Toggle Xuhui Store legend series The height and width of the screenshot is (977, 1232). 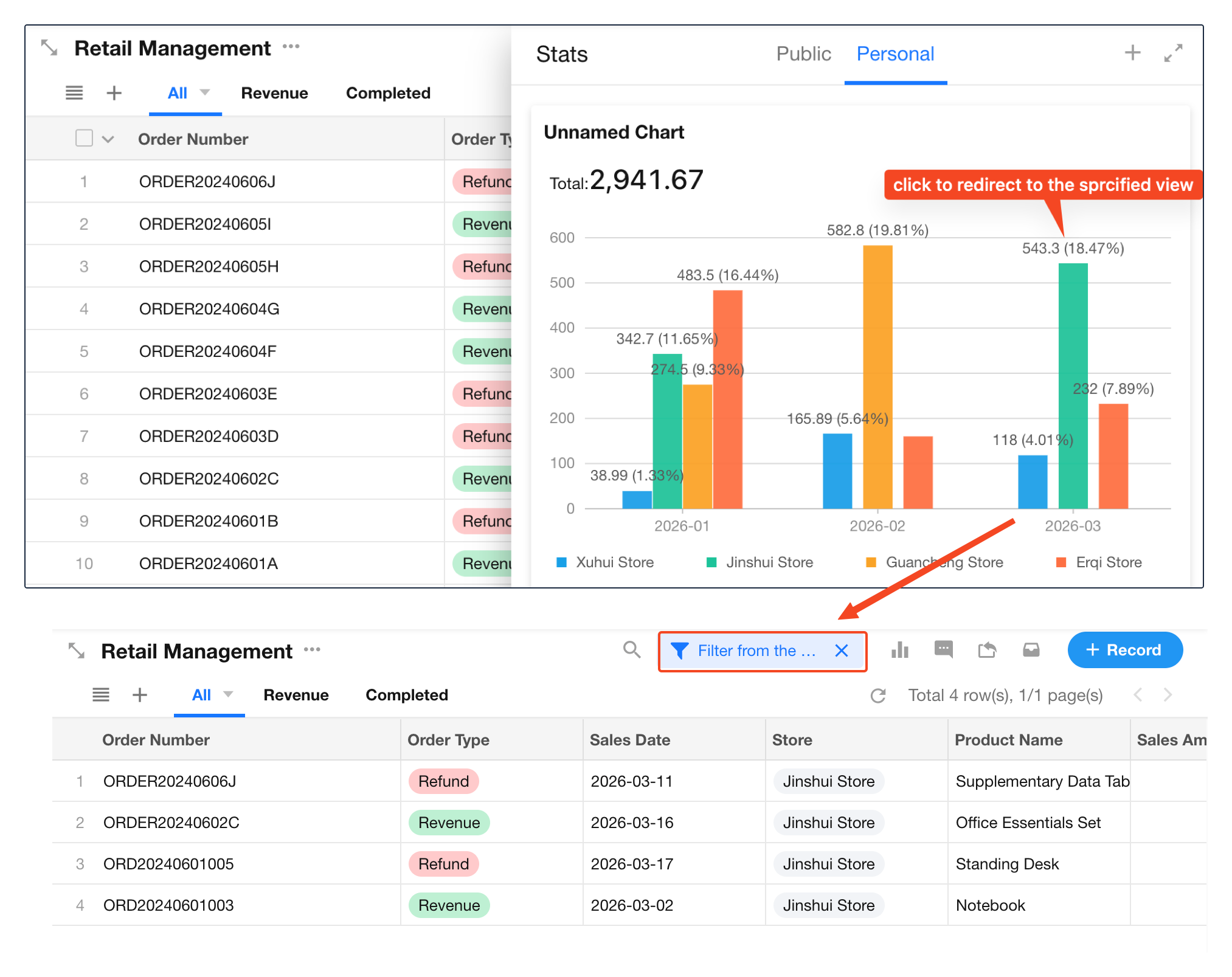614,562
